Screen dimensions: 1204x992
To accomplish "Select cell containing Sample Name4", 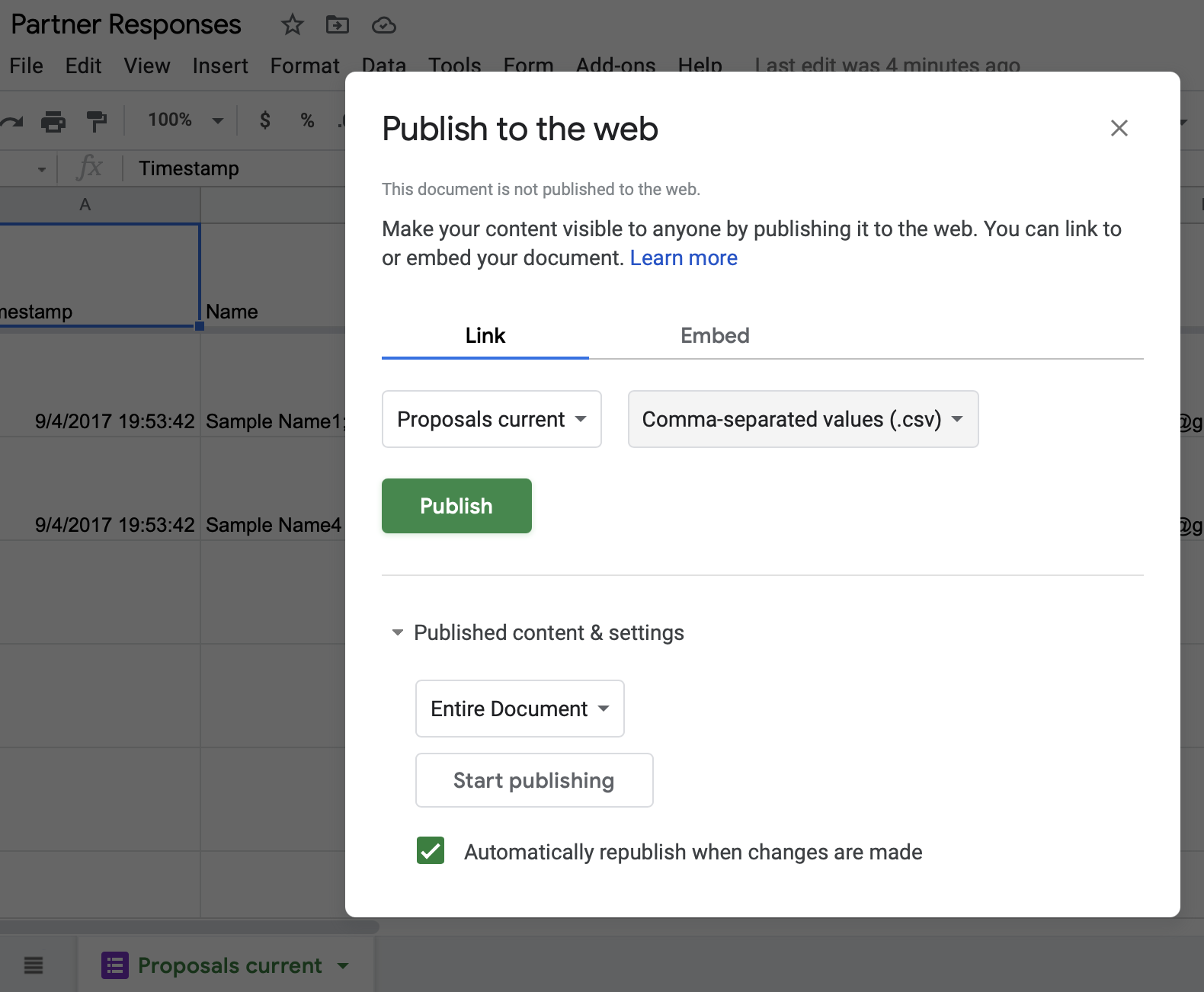I will point(273,488).
